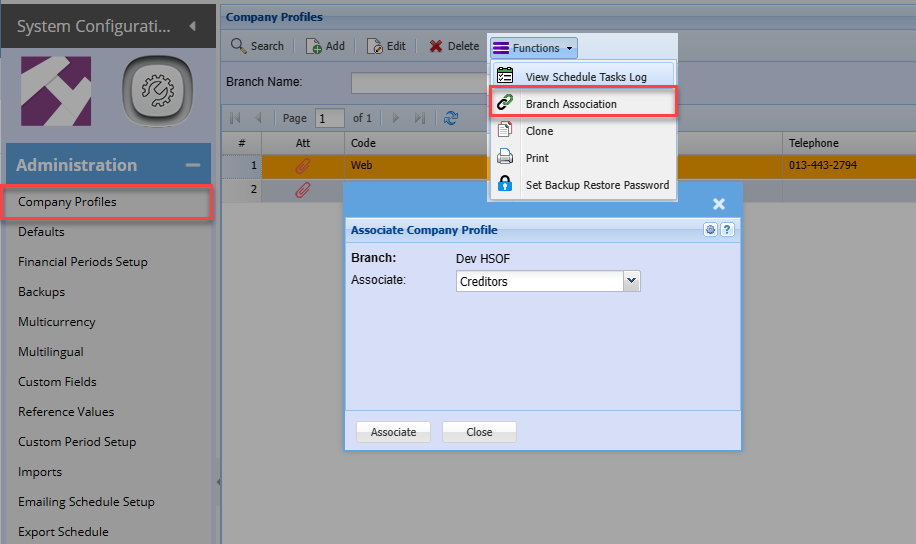The image size is (916, 544).
Task: Click the dialog settings gear icon
Action: [711, 230]
